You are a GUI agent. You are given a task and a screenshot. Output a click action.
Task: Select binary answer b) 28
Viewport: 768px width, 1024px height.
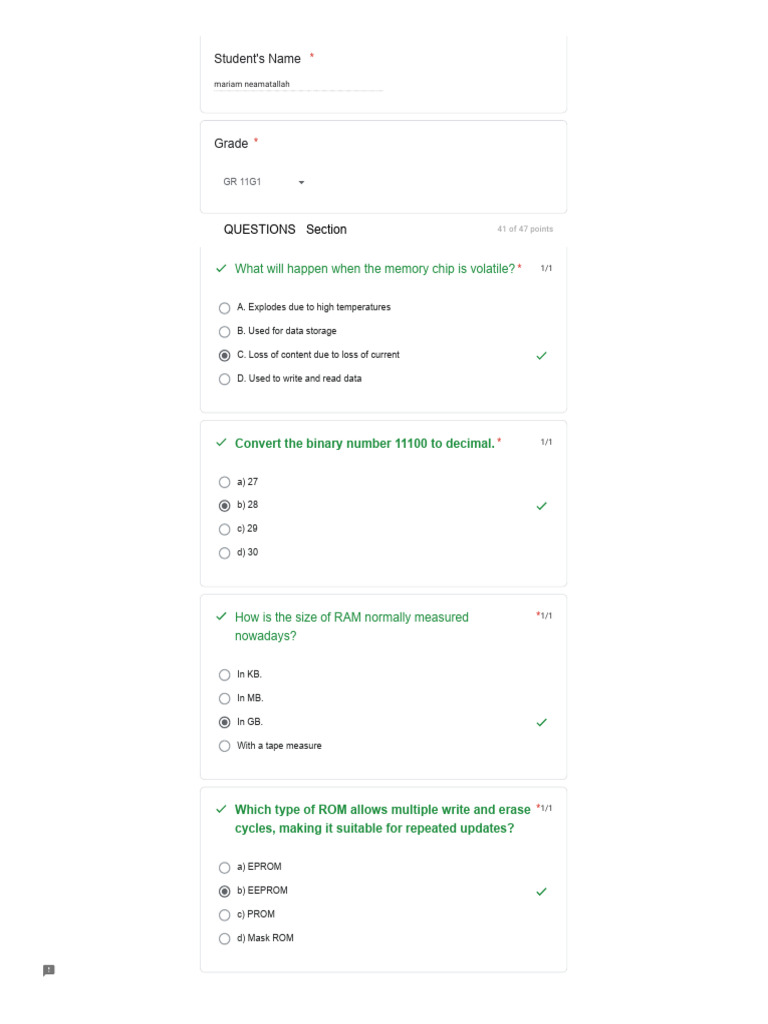coord(224,506)
